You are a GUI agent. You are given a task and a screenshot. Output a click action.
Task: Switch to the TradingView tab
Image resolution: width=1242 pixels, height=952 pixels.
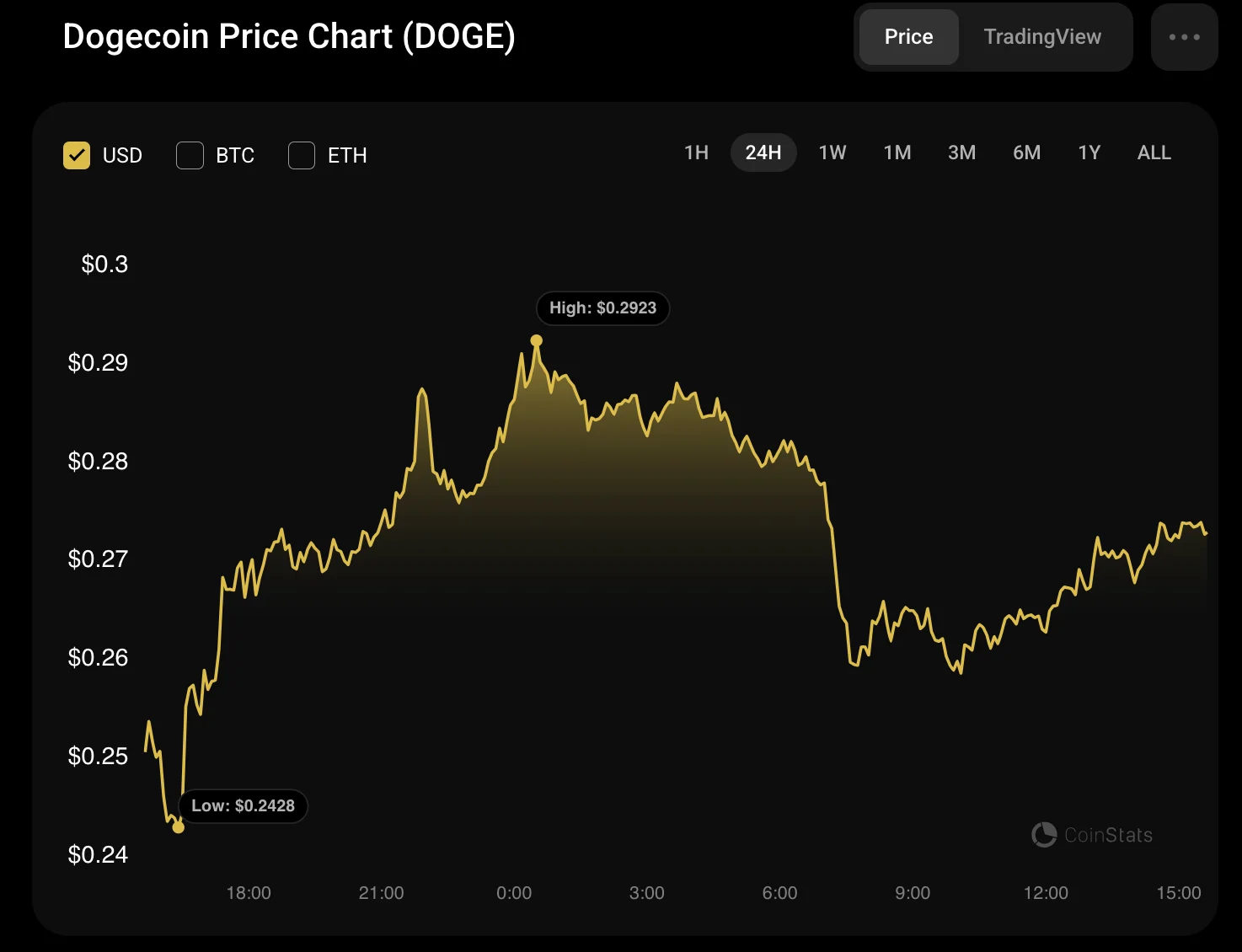pyautogui.click(x=1042, y=37)
